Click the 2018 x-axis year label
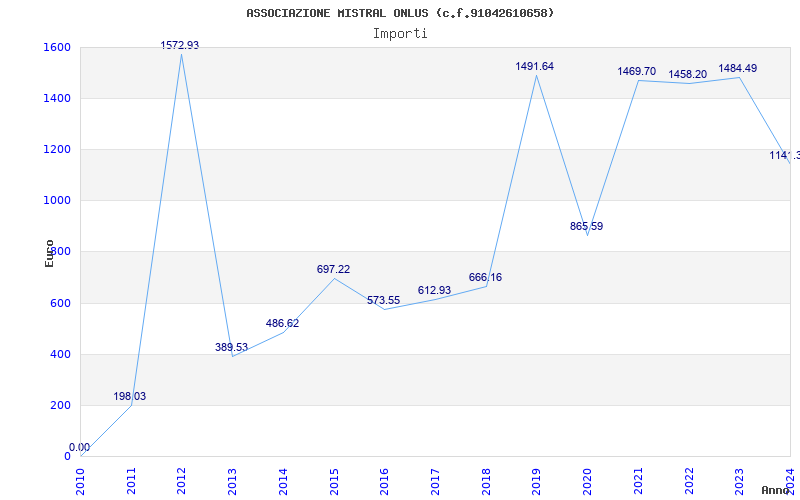This screenshot has width=800, height=500. pos(486,482)
